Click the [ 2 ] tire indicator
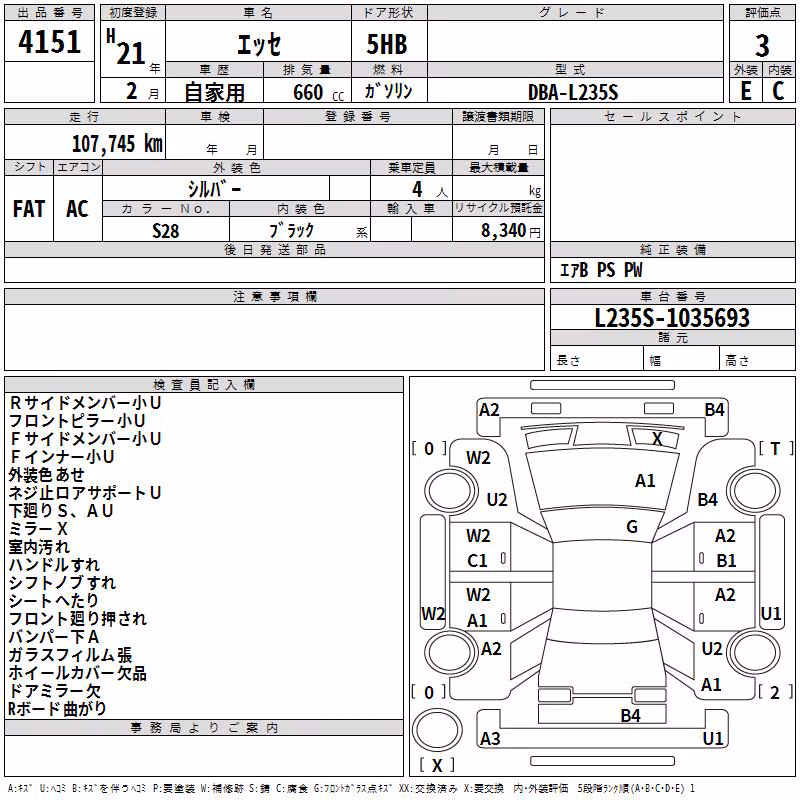Screen dimensions: 800x800 click(x=775, y=692)
